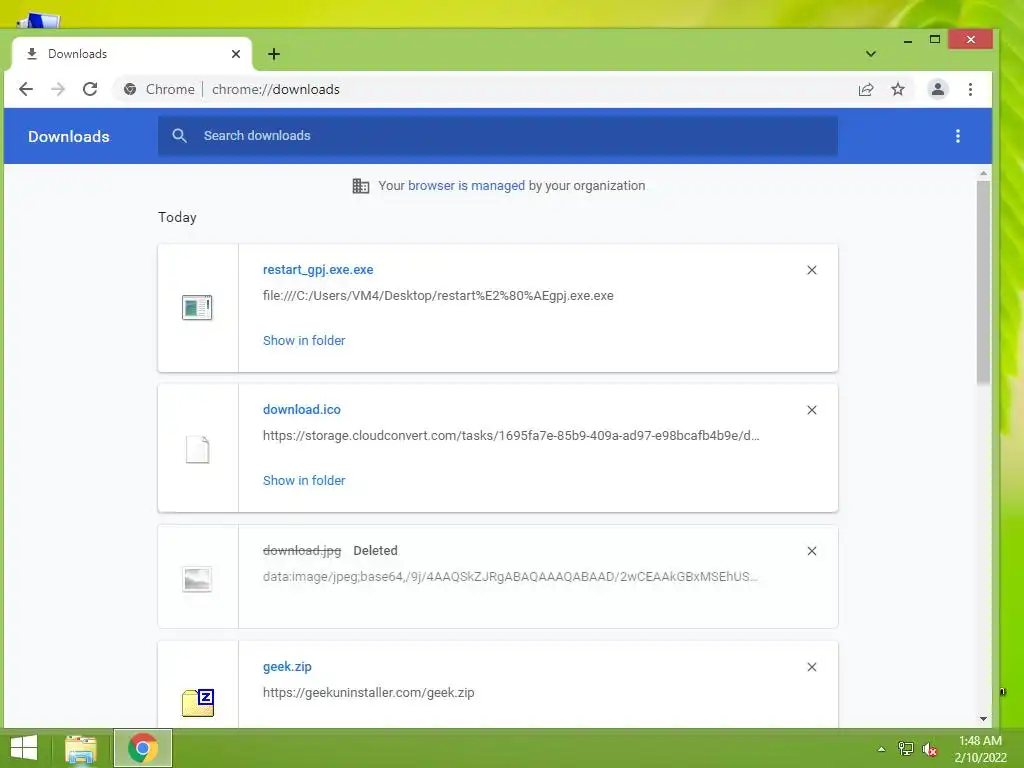The height and width of the screenshot is (768, 1024).
Task: Maximize the Chrome window
Action: point(935,40)
